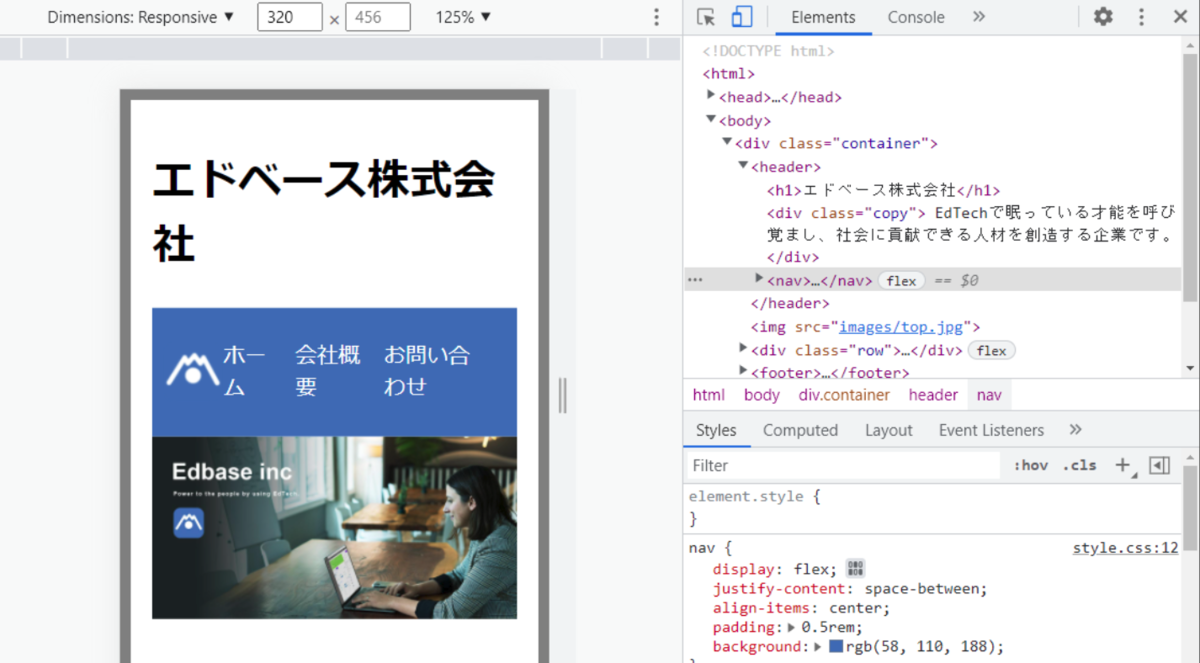Show more DevTools panels chevron
Viewport: 1200px width, 663px height.
click(x=979, y=17)
